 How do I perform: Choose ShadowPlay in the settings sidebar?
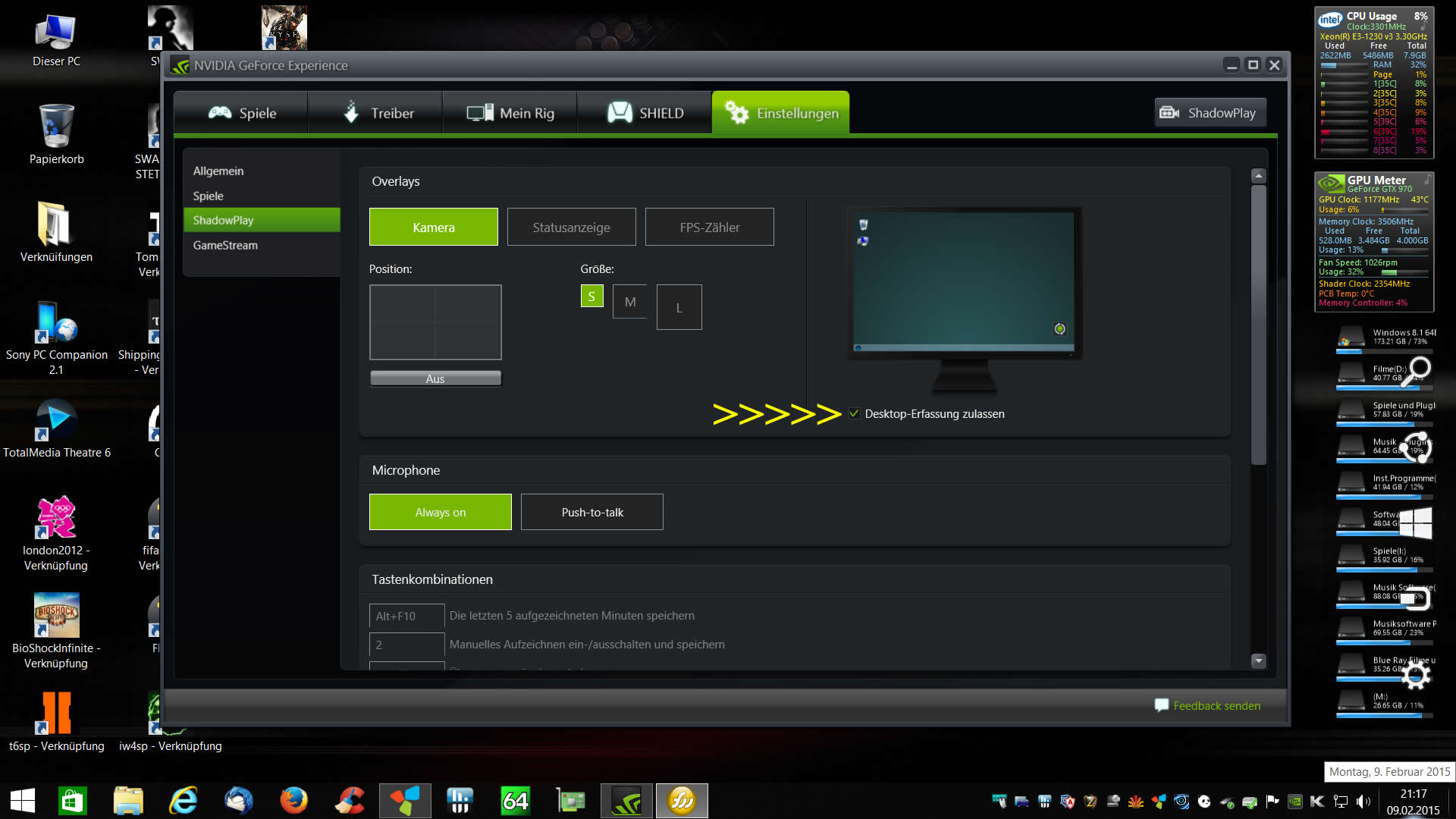point(262,220)
